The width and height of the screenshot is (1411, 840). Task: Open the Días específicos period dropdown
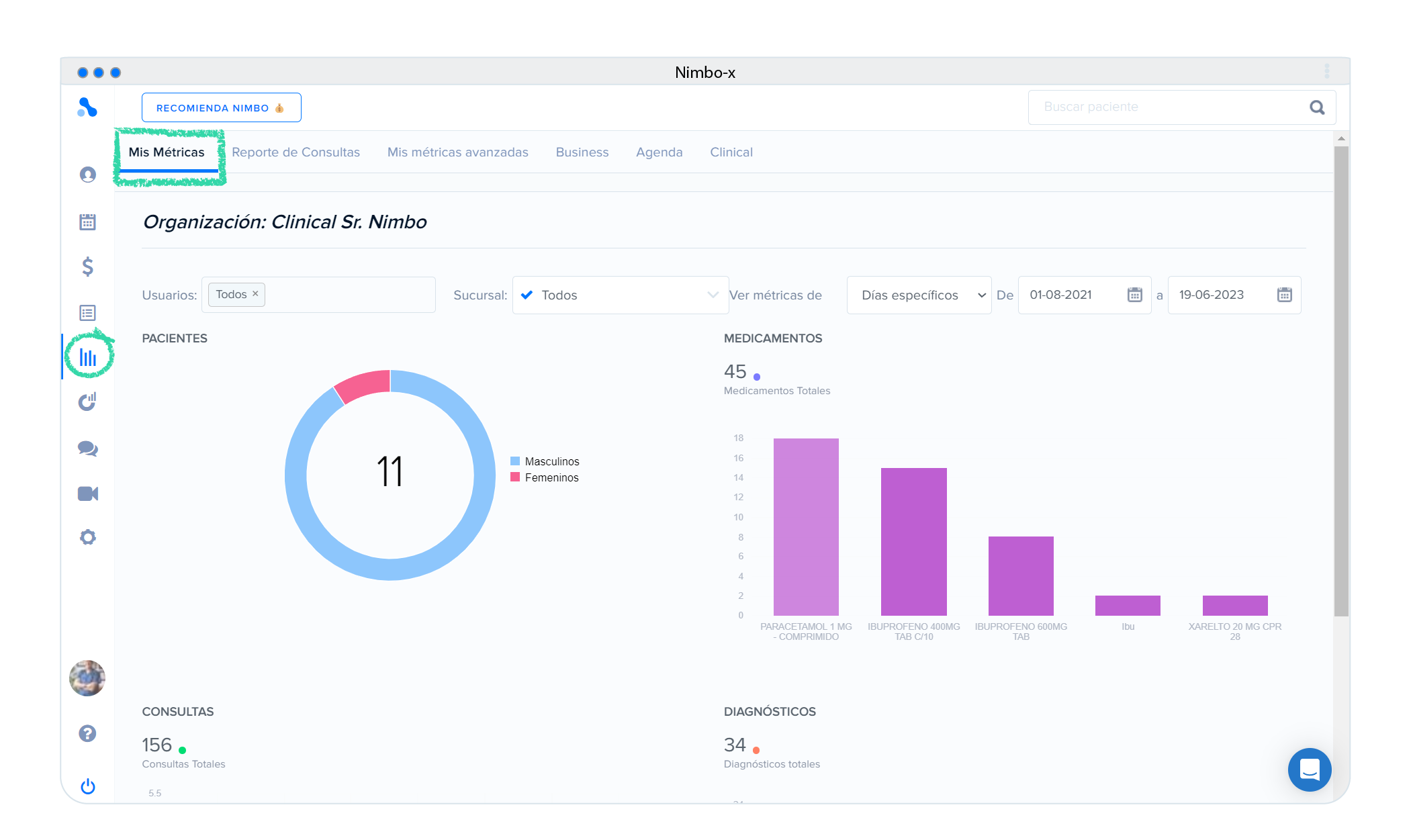pos(919,295)
